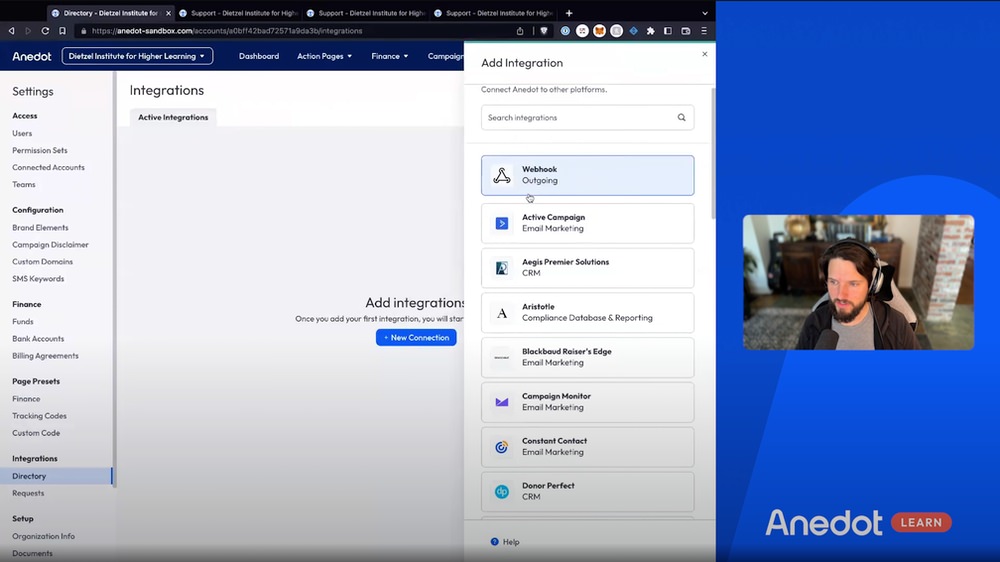Open Tracking Codes page preset

(39, 416)
